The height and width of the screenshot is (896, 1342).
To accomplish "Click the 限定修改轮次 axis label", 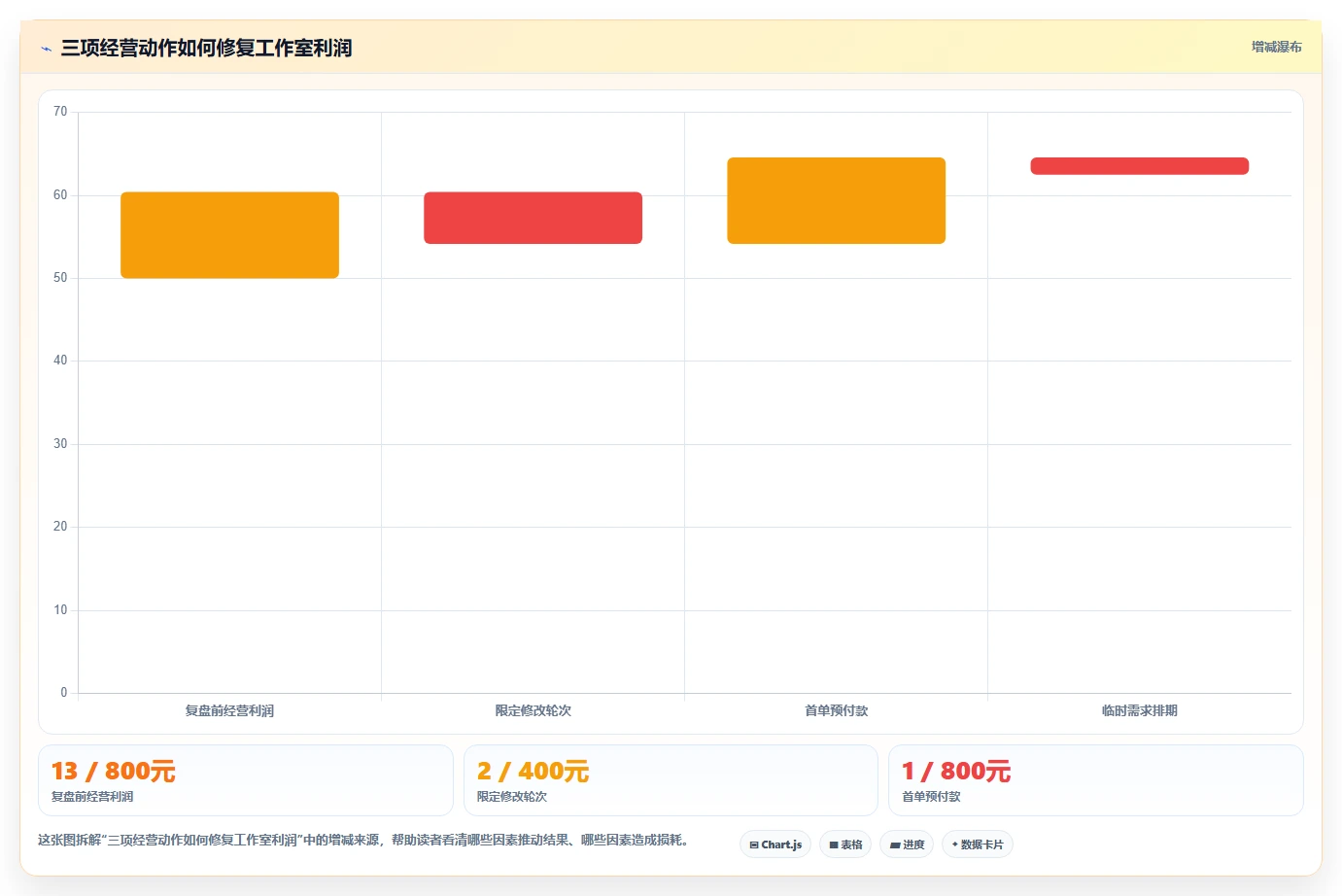I will click(533, 710).
